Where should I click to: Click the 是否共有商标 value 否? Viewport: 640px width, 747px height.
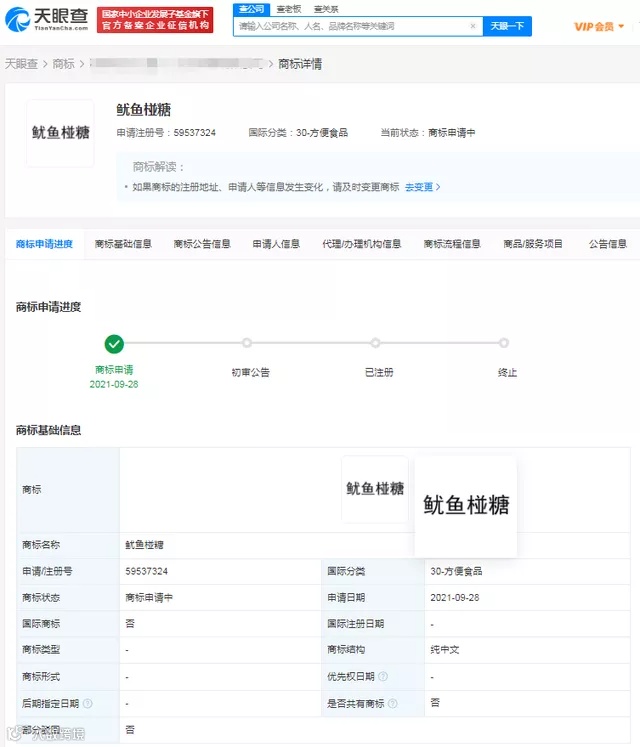coord(435,703)
